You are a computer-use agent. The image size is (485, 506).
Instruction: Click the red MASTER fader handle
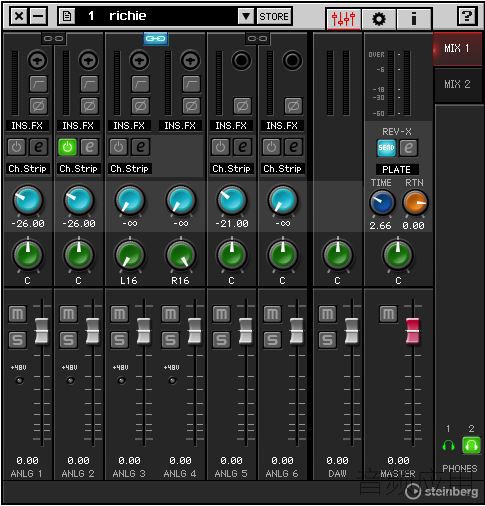coord(413,331)
